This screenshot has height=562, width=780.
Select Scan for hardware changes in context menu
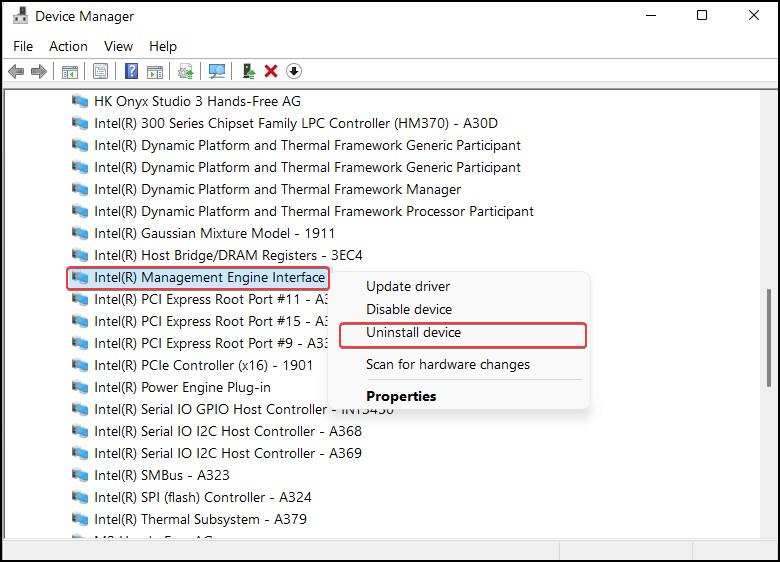click(448, 365)
